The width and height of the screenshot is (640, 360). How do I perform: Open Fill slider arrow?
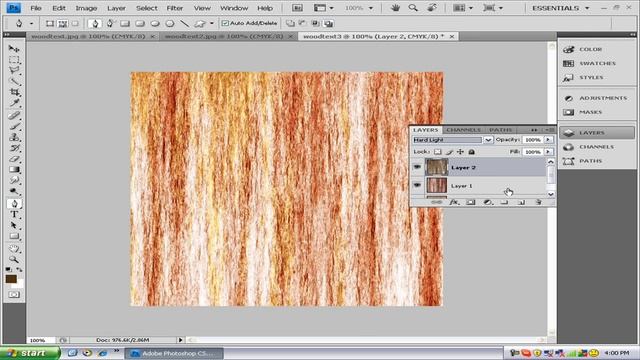pos(548,152)
